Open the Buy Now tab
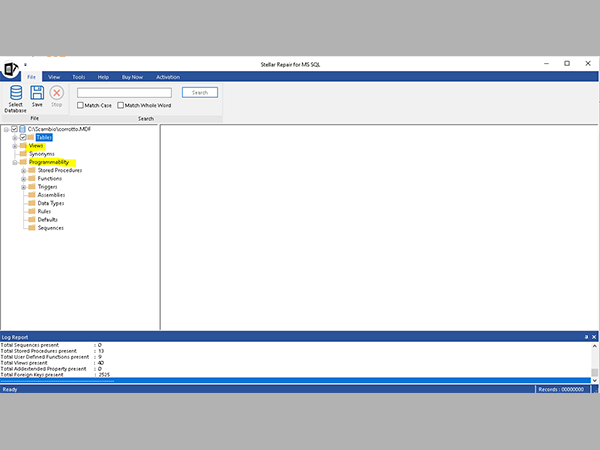This screenshot has width=600, height=450. click(x=132, y=77)
